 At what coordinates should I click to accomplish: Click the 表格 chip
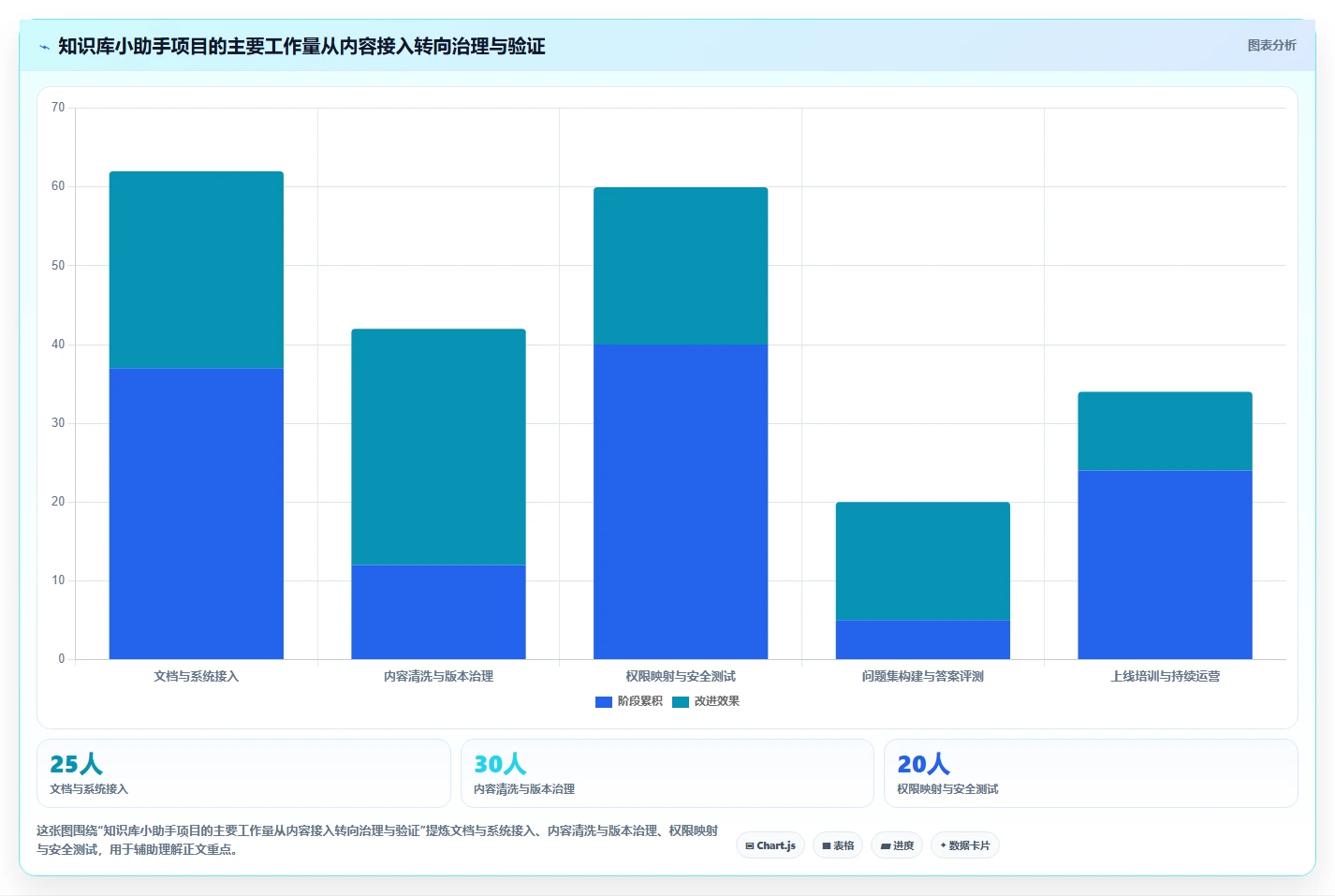[838, 845]
